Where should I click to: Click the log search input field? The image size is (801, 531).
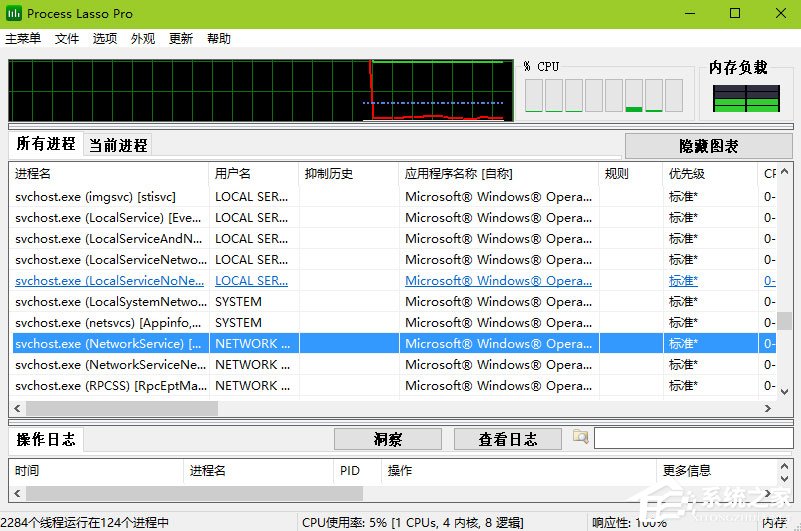tap(694, 438)
